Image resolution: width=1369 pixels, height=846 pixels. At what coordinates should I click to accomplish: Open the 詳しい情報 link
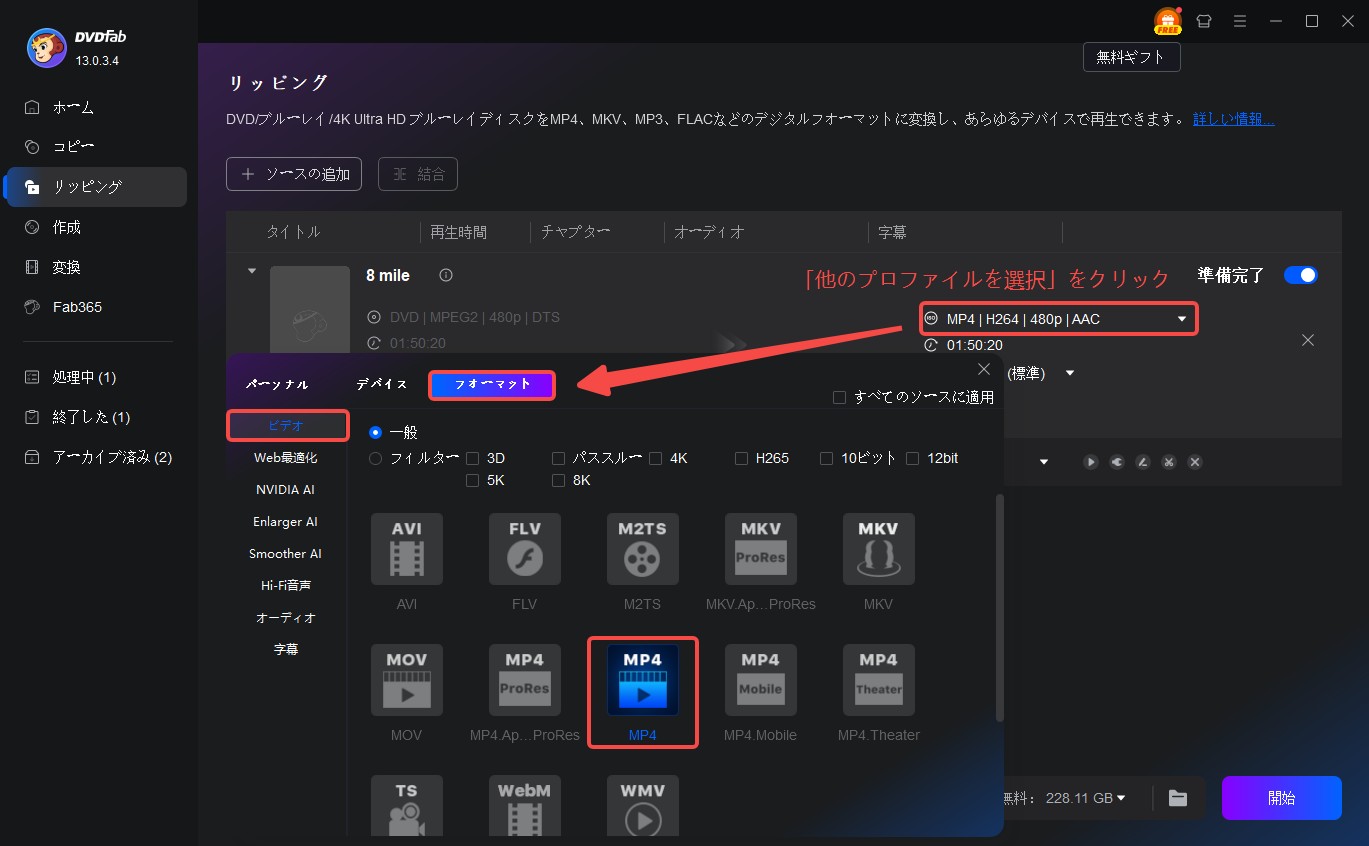(x=1233, y=119)
